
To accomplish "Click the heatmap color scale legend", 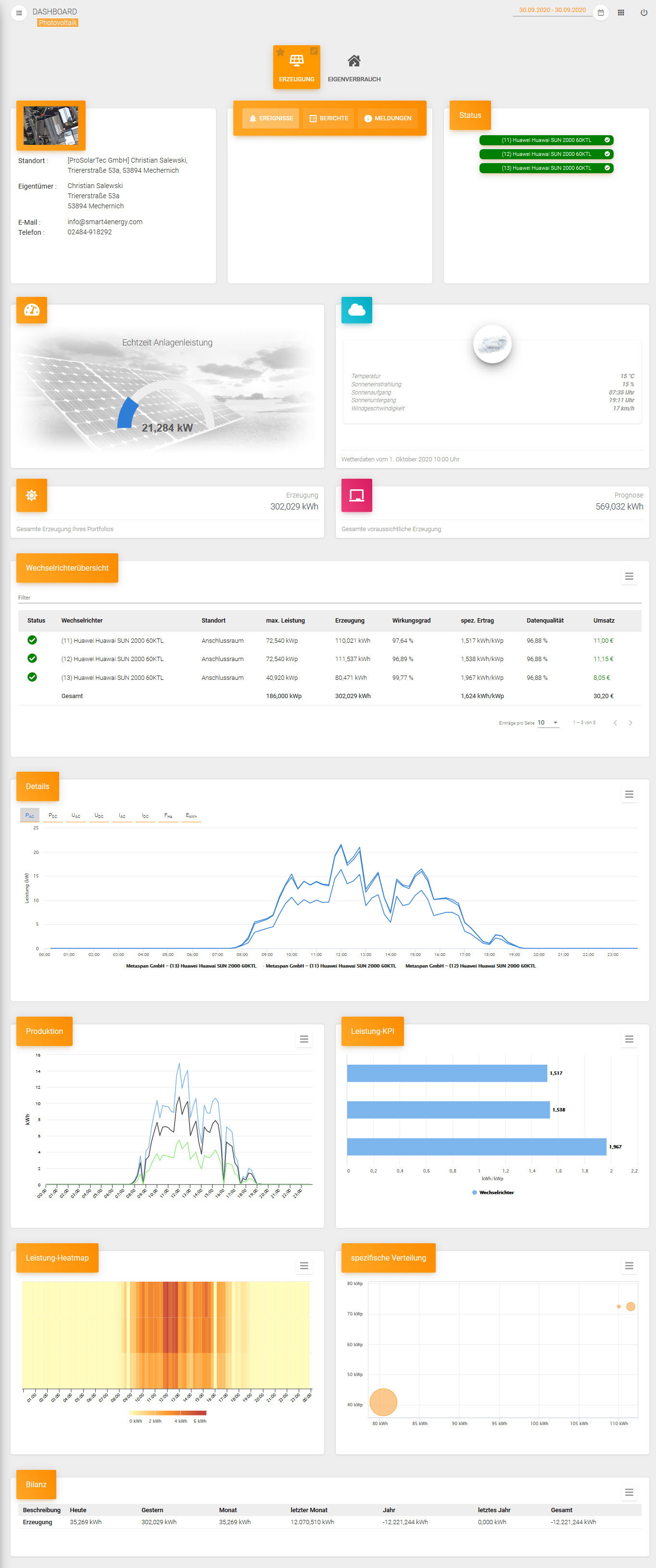I will point(168,1413).
